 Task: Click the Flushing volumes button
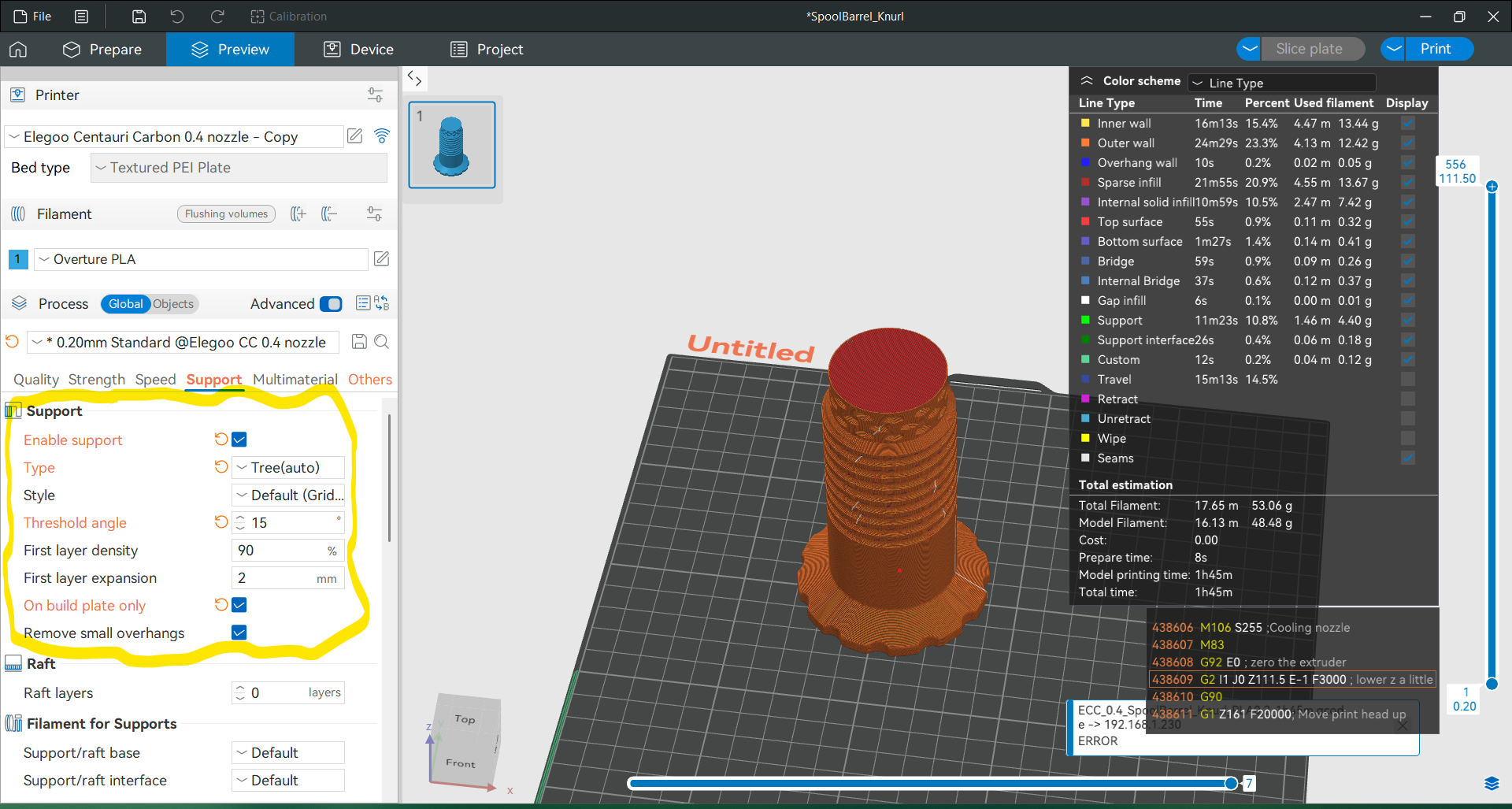pos(226,213)
